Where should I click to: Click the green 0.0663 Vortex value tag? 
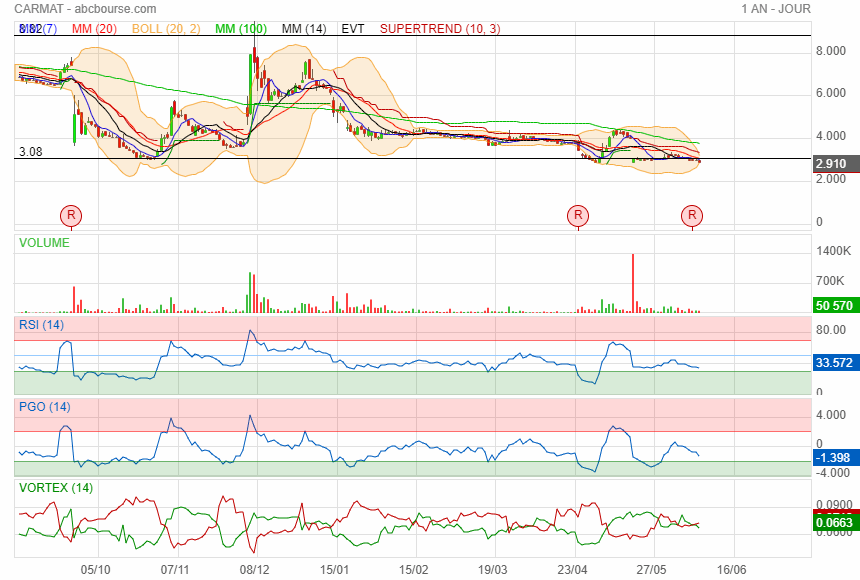coord(833,522)
